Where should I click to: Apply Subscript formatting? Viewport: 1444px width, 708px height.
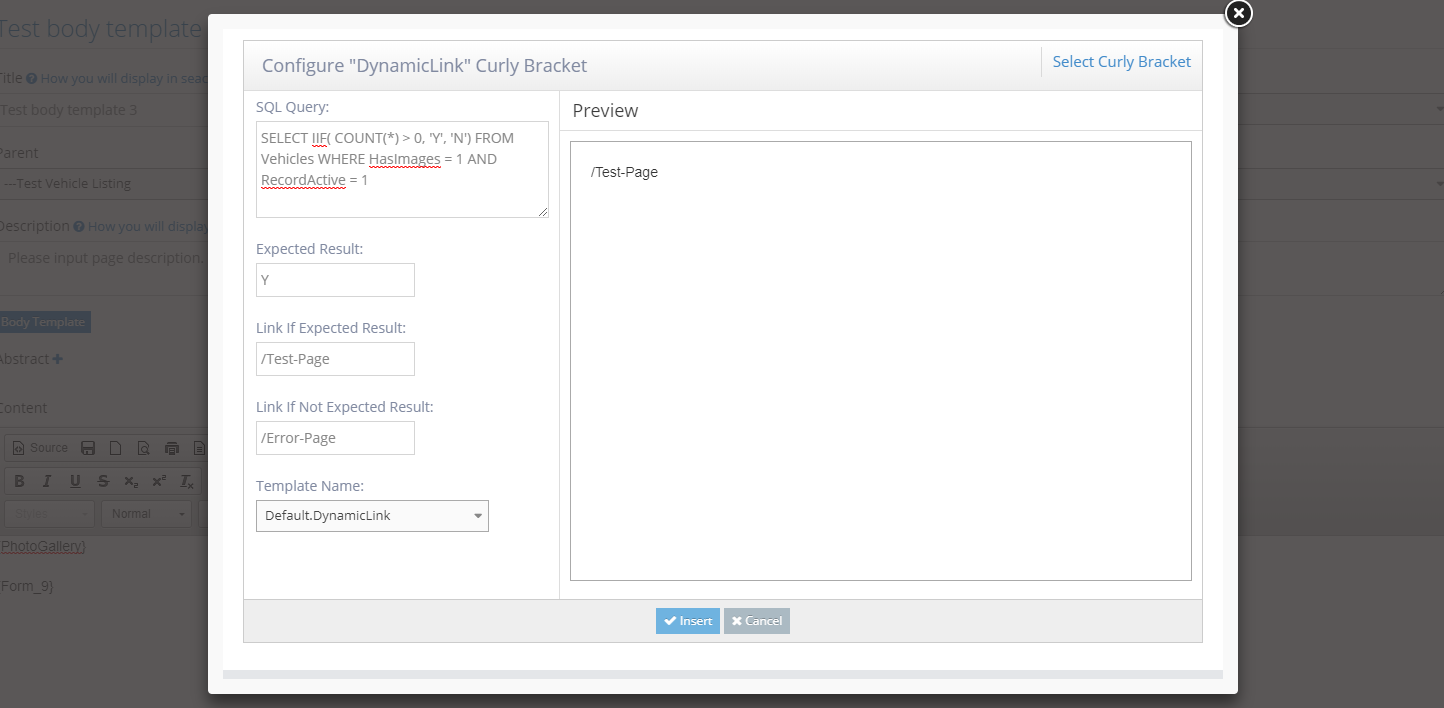point(131,481)
